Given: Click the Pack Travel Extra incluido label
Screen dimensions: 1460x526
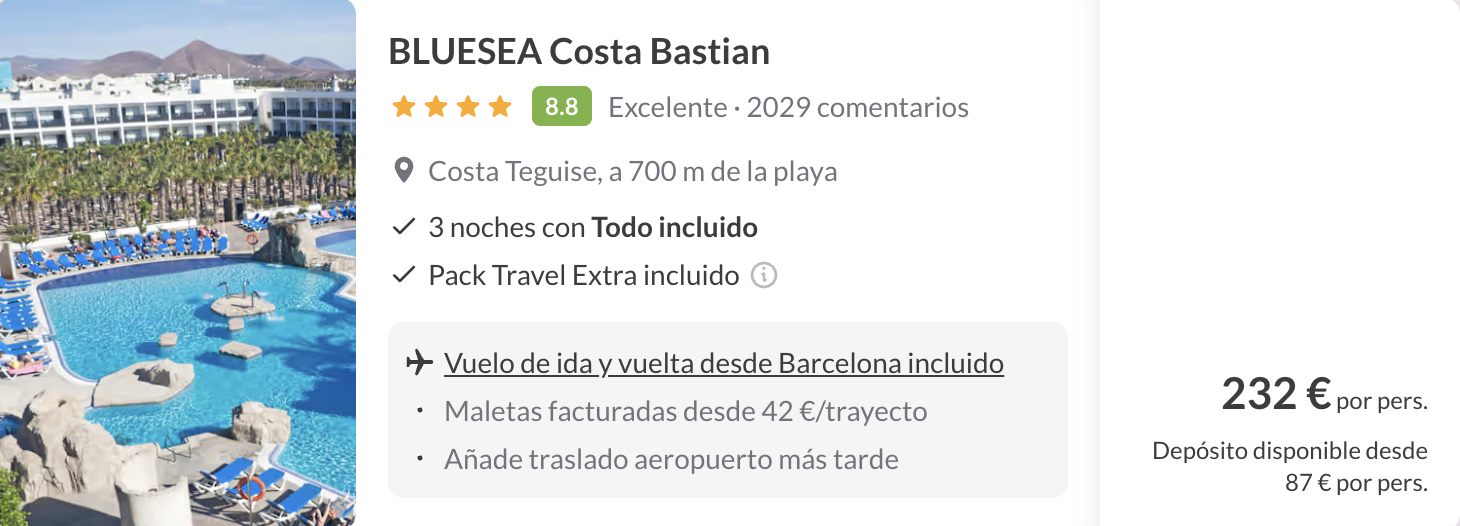Looking at the screenshot, I should pos(583,275).
